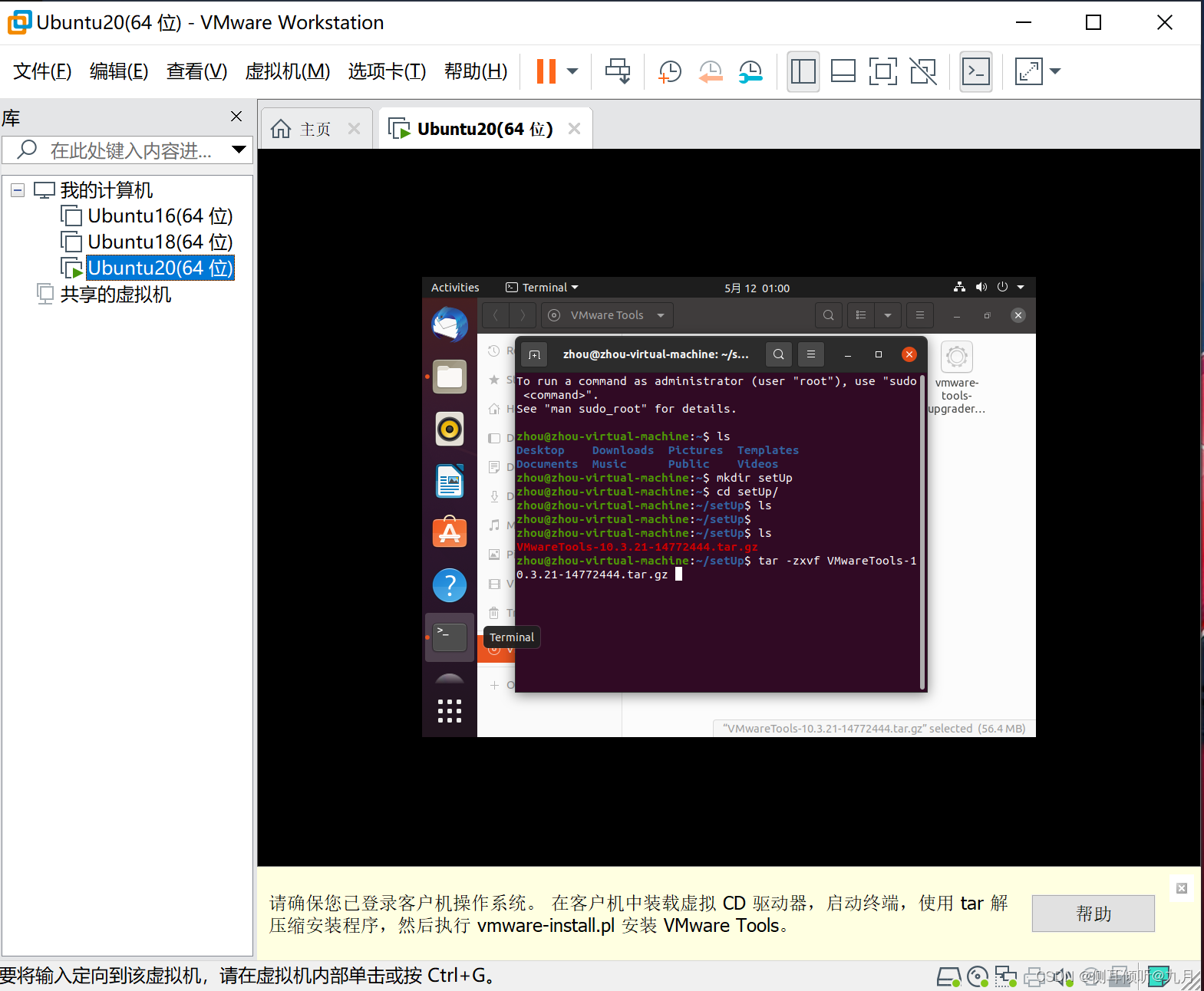1204x991 pixels.
Task: Close the 库 library panel
Action: click(x=236, y=117)
